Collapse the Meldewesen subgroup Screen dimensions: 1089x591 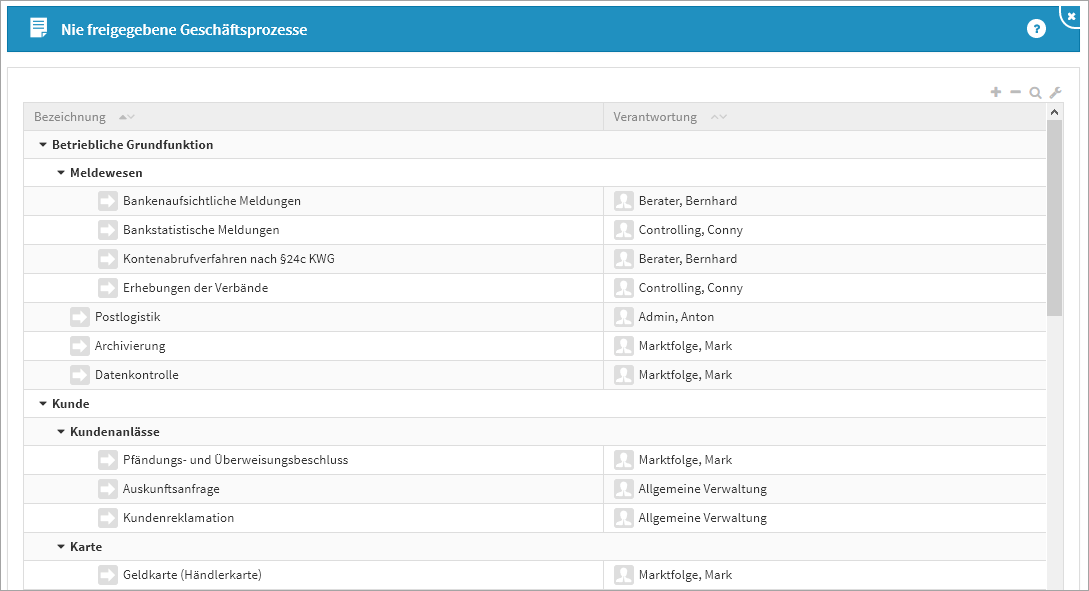[61, 173]
